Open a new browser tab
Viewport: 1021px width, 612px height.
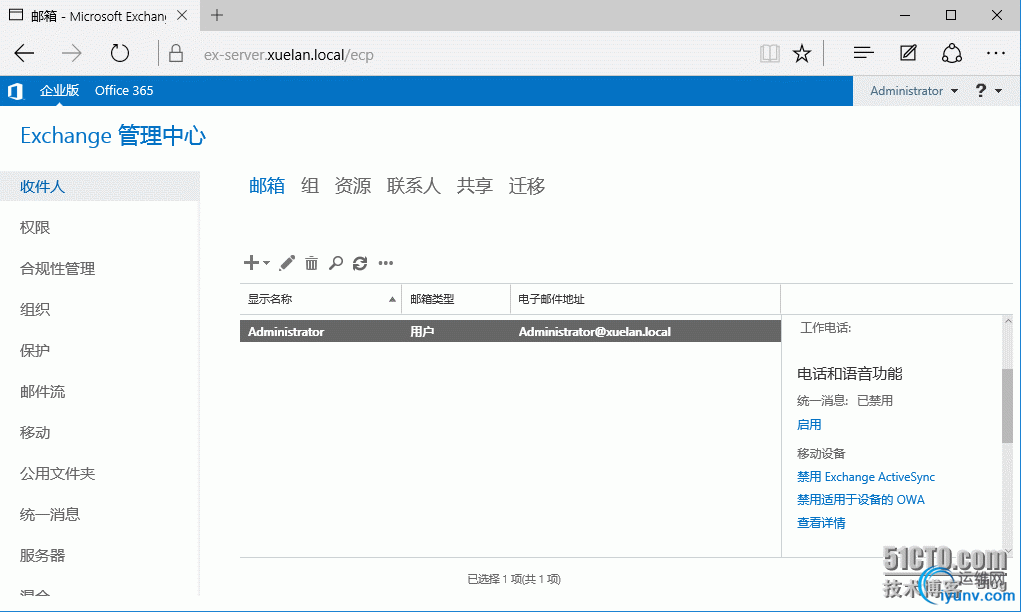(x=217, y=15)
